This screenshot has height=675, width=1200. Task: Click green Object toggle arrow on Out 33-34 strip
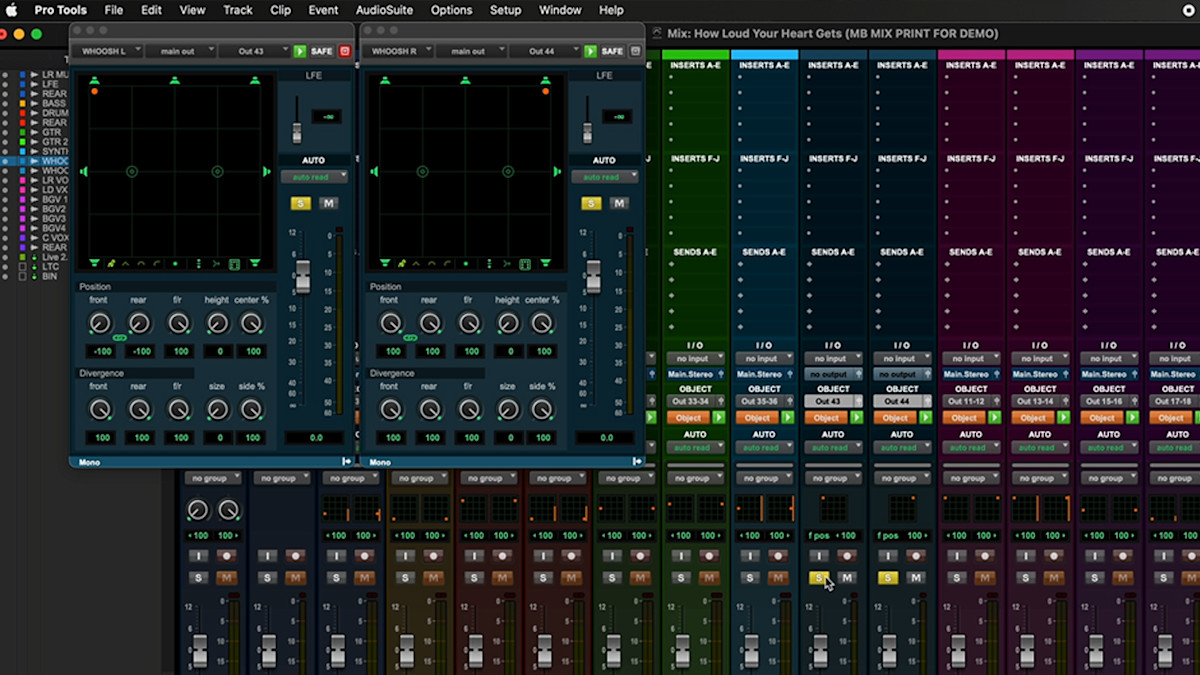(x=718, y=417)
